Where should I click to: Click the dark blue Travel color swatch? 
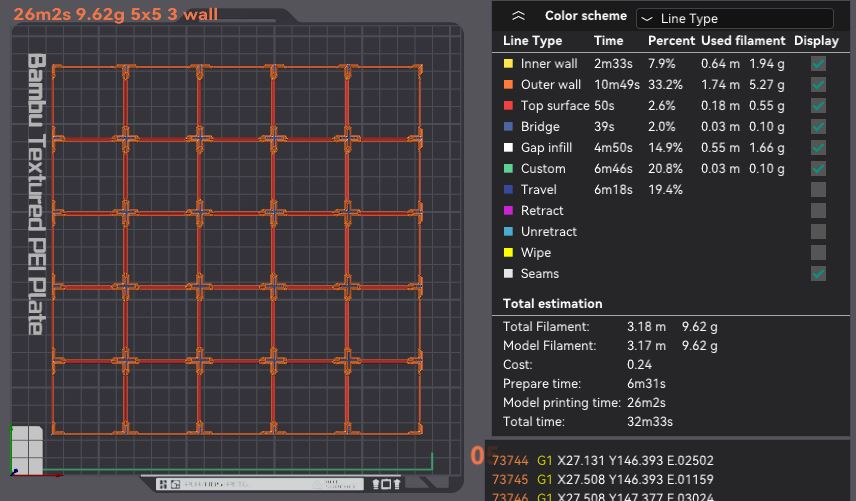pos(508,190)
